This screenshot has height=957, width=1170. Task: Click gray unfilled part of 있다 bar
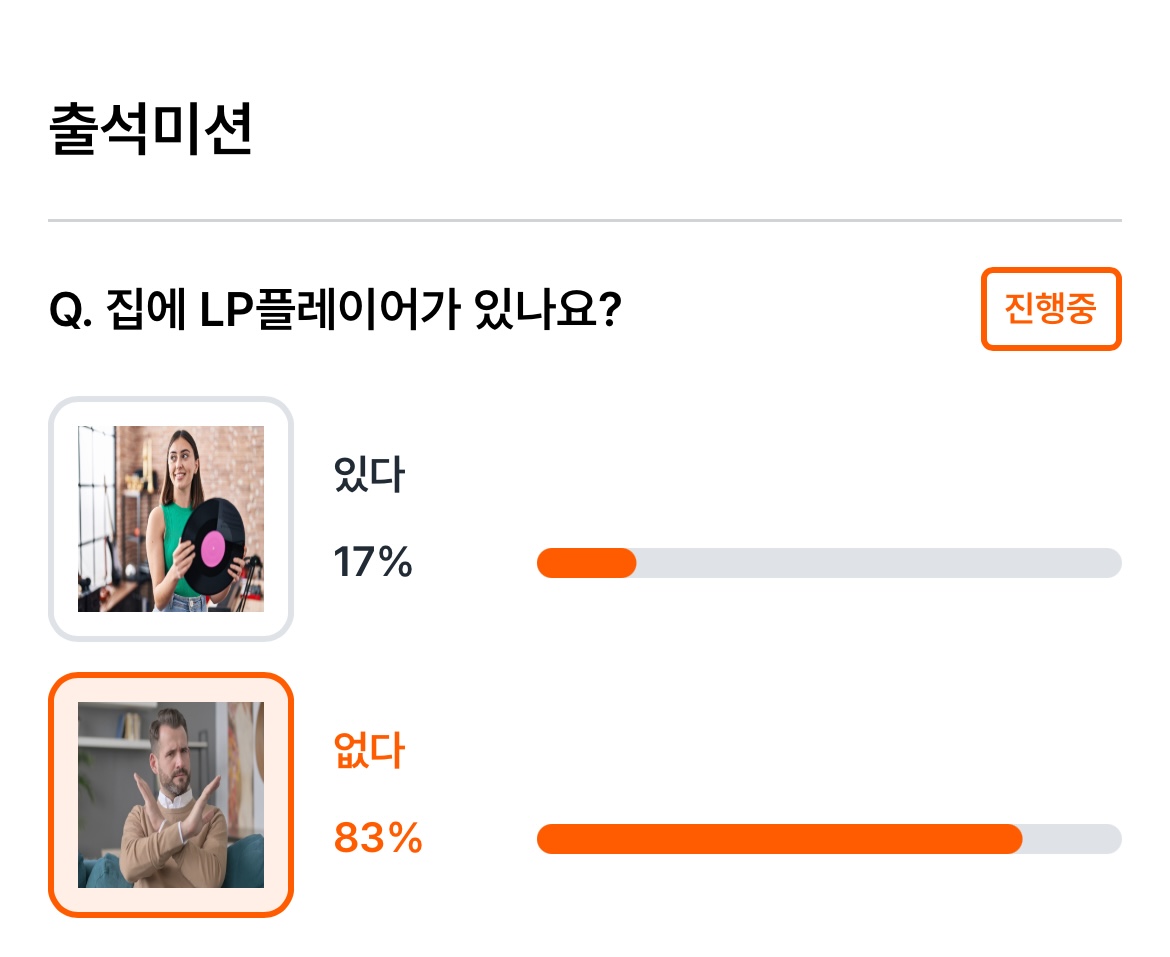[879, 562]
